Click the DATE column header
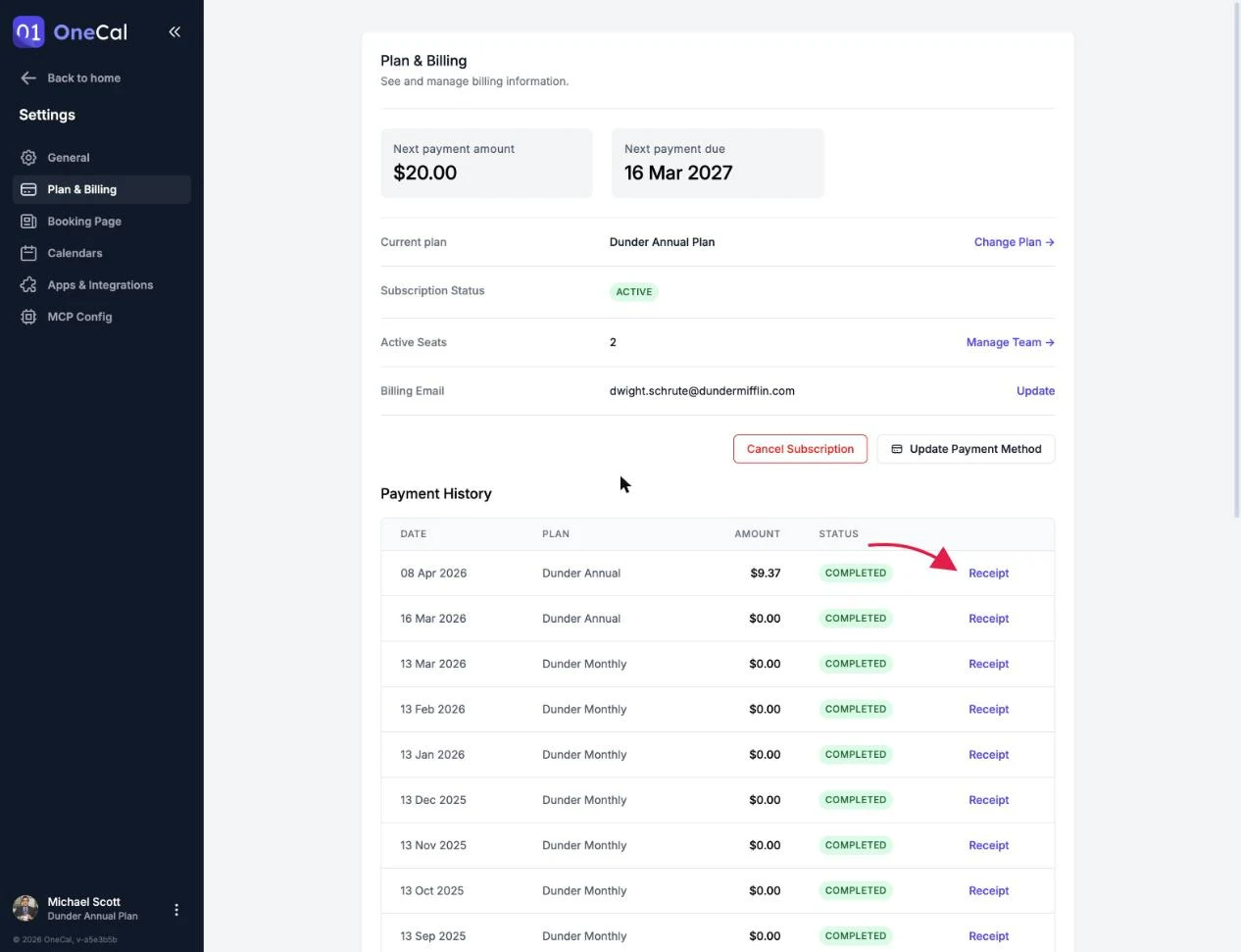 tap(414, 534)
